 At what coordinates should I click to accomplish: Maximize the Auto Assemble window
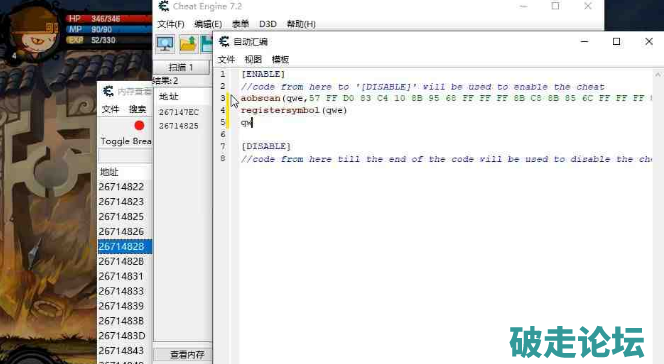tap(617, 41)
